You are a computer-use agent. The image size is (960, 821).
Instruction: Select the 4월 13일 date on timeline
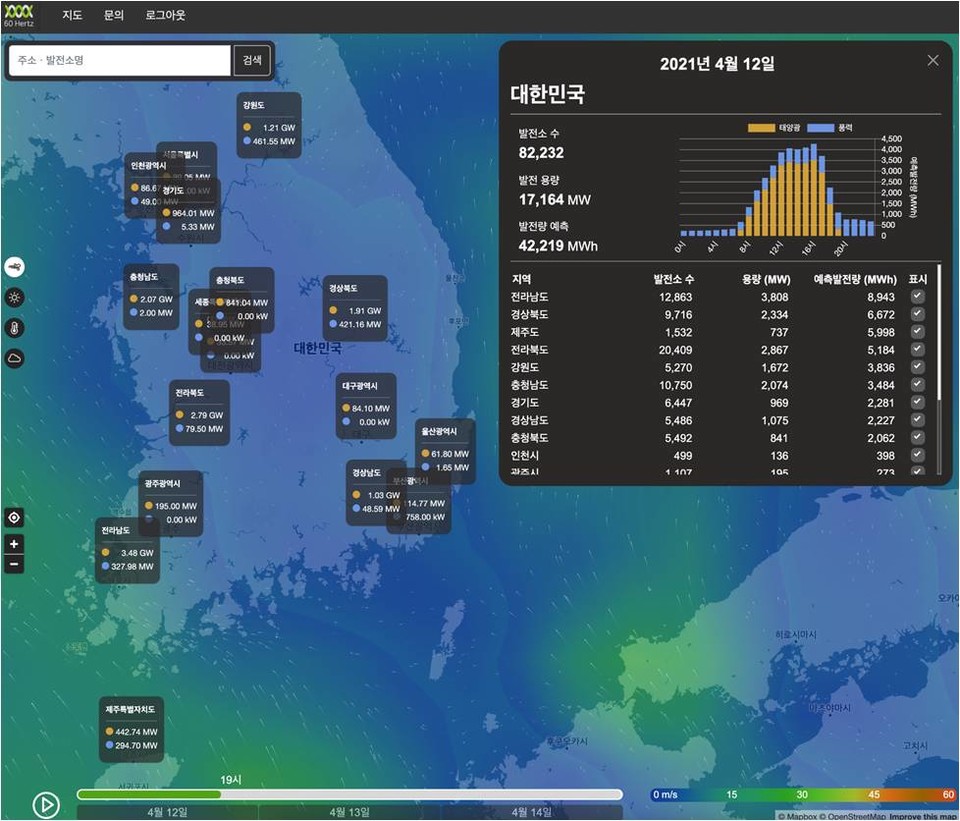point(350,812)
